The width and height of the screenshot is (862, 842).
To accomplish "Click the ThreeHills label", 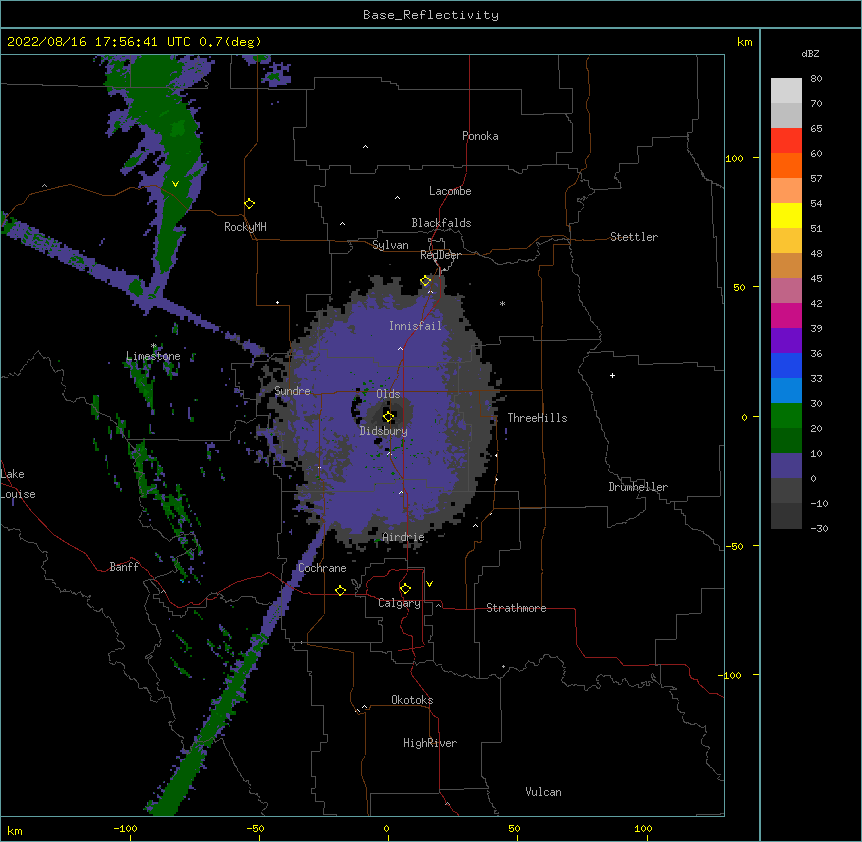I will 537,418.
